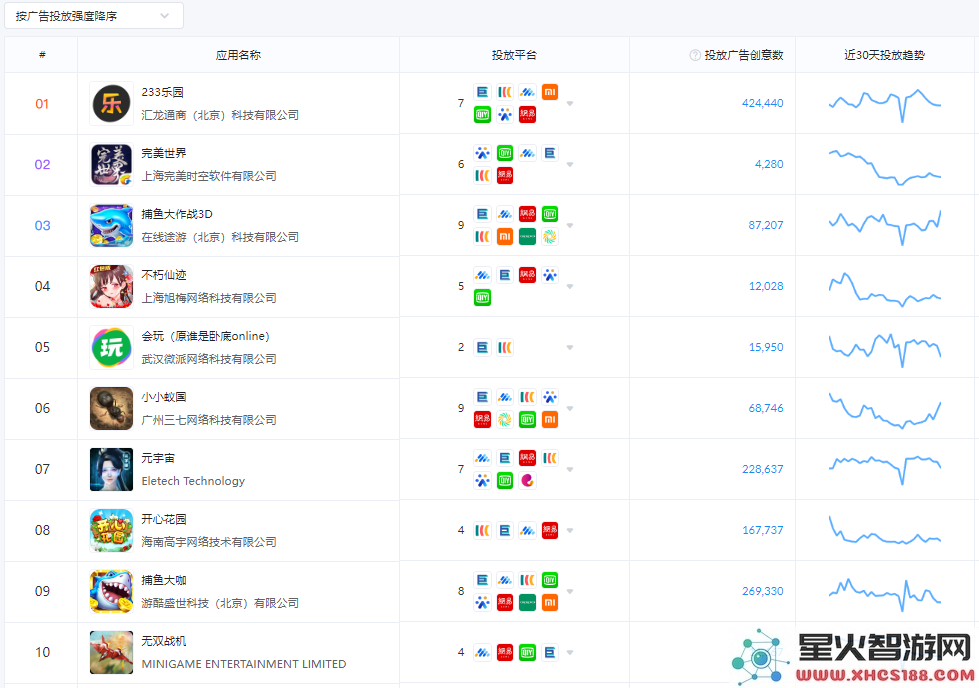Click the 投放平台 column header
Viewport: 979px width, 688px height.
[x=514, y=55]
